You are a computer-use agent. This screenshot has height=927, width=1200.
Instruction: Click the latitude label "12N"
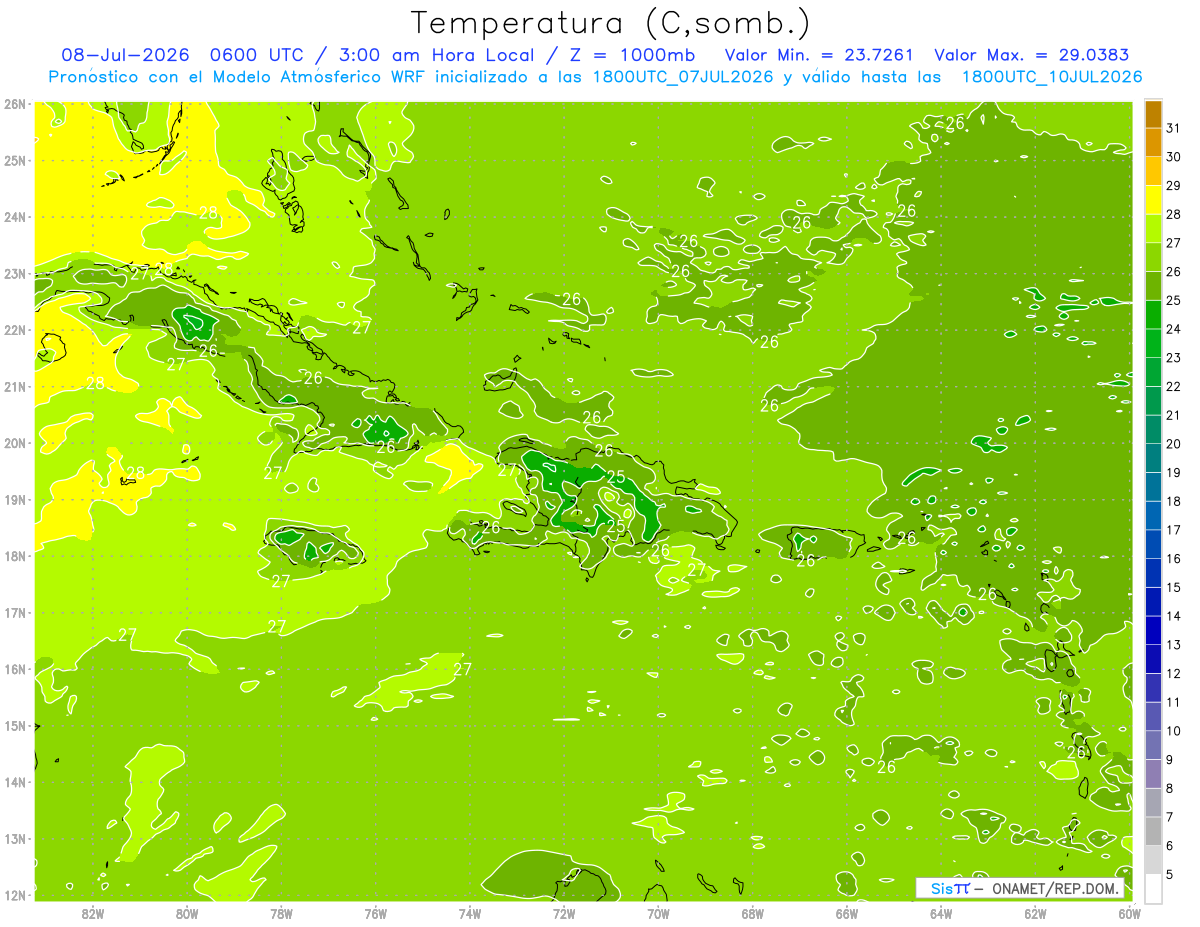[14, 895]
